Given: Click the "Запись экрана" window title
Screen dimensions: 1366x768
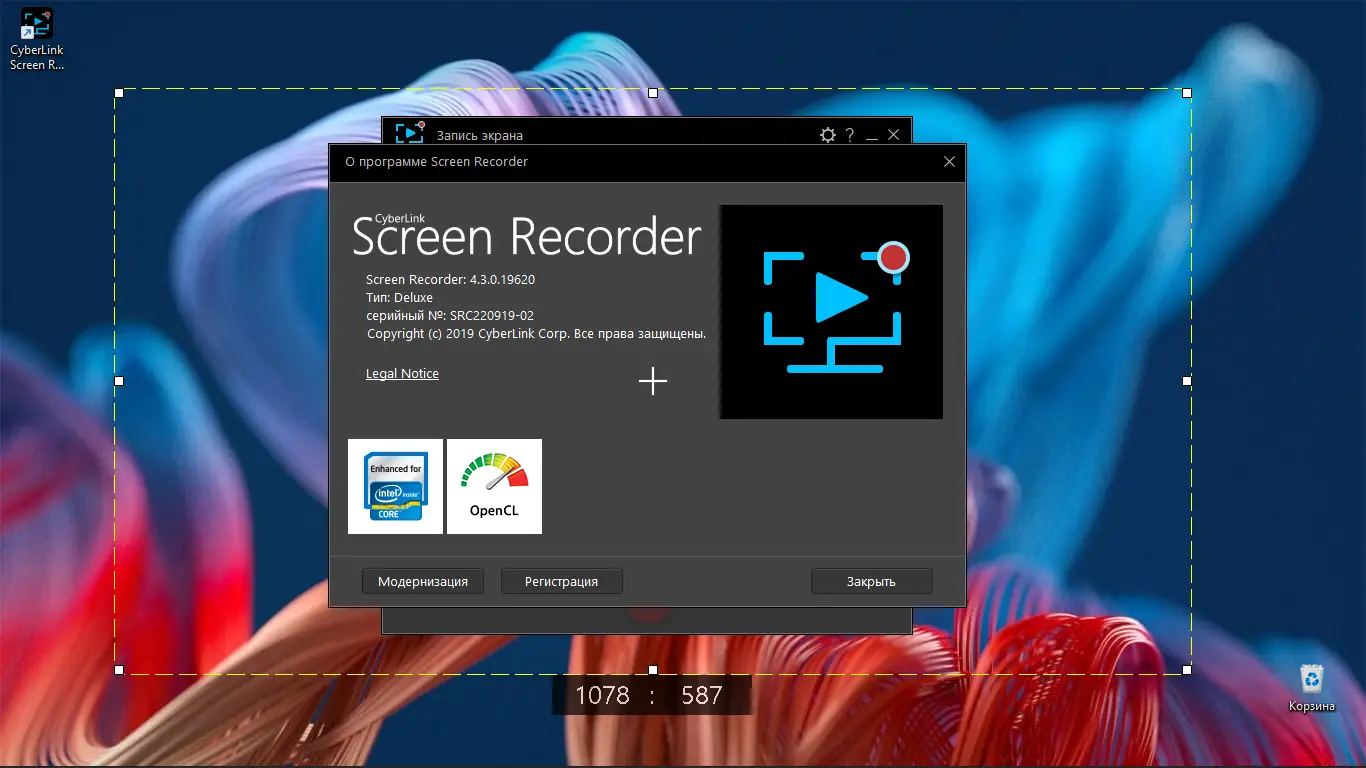Looking at the screenshot, I should [x=480, y=136].
